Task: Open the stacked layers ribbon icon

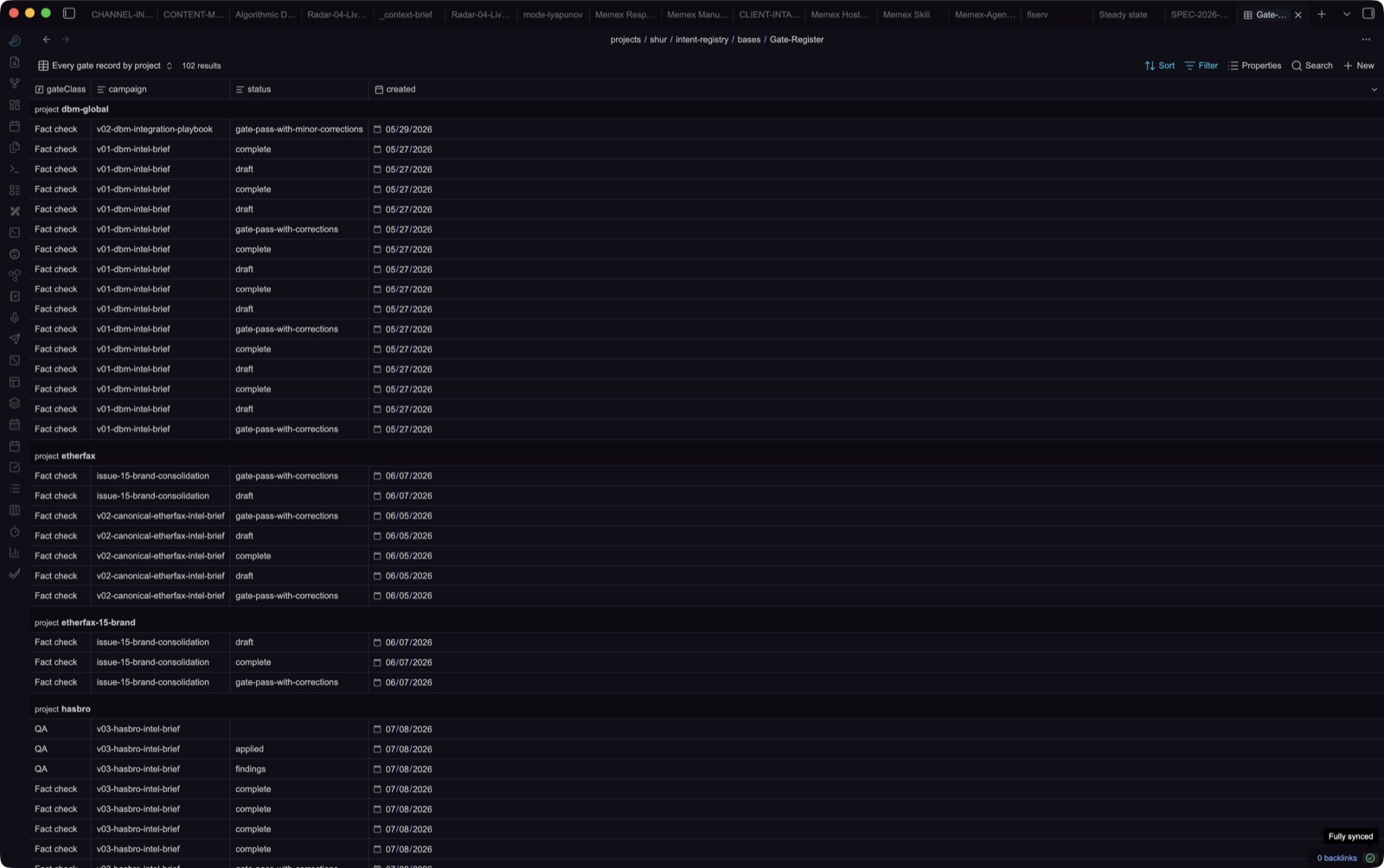Action: [x=15, y=403]
